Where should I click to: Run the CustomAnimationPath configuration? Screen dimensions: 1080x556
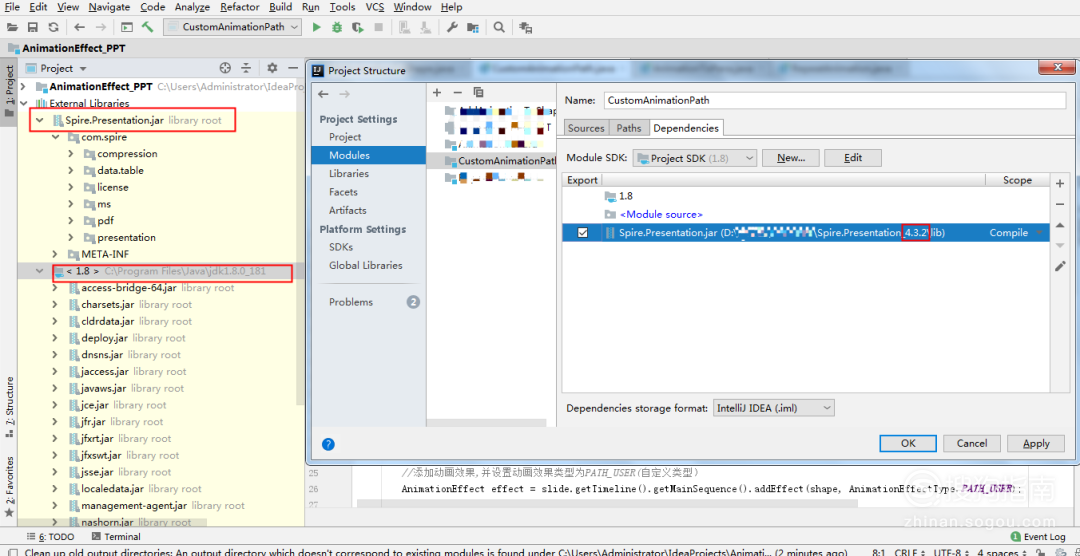tap(316, 27)
